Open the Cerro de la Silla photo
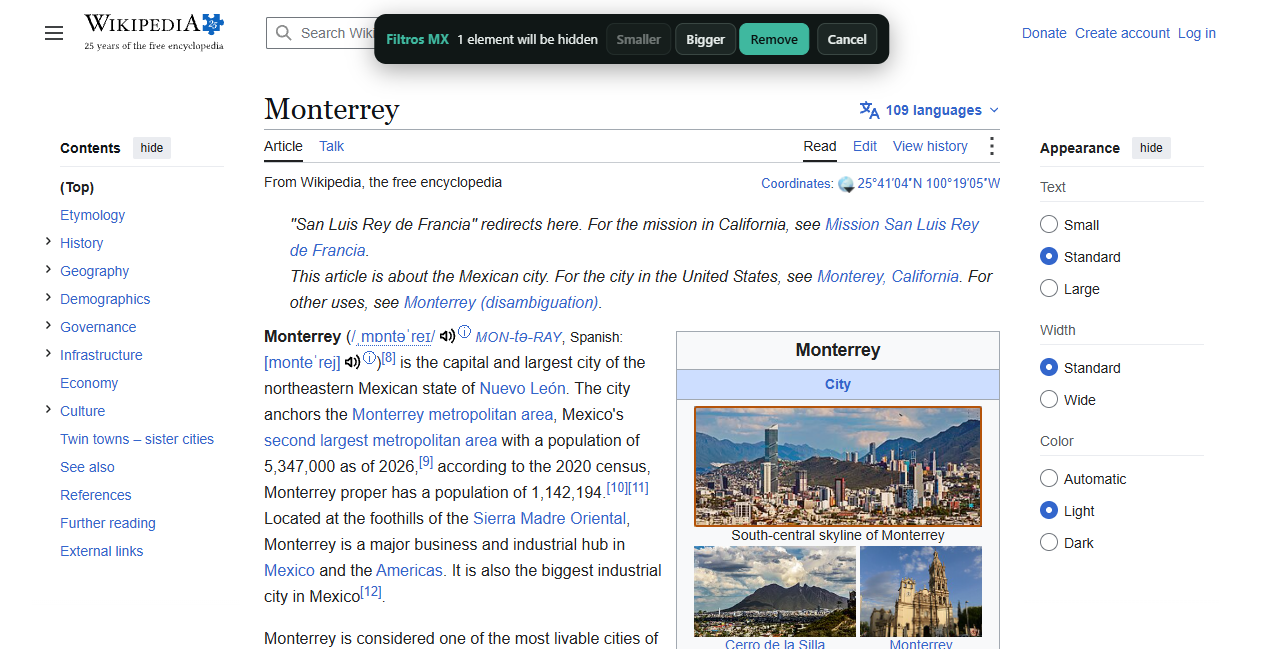Screen dimensions: 1264x649 click(775, 591)
